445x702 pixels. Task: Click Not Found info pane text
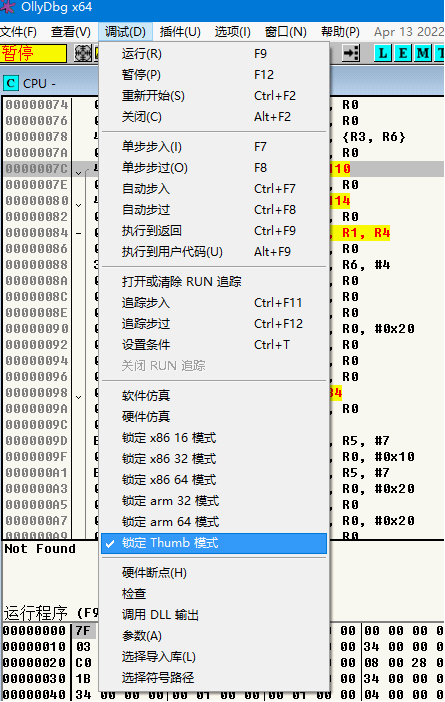(x=40, y=549)
